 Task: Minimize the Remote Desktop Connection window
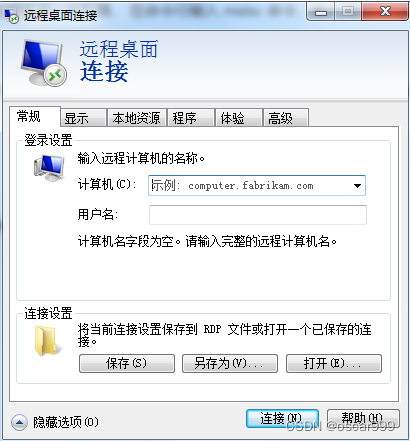[x=320, y=12]
